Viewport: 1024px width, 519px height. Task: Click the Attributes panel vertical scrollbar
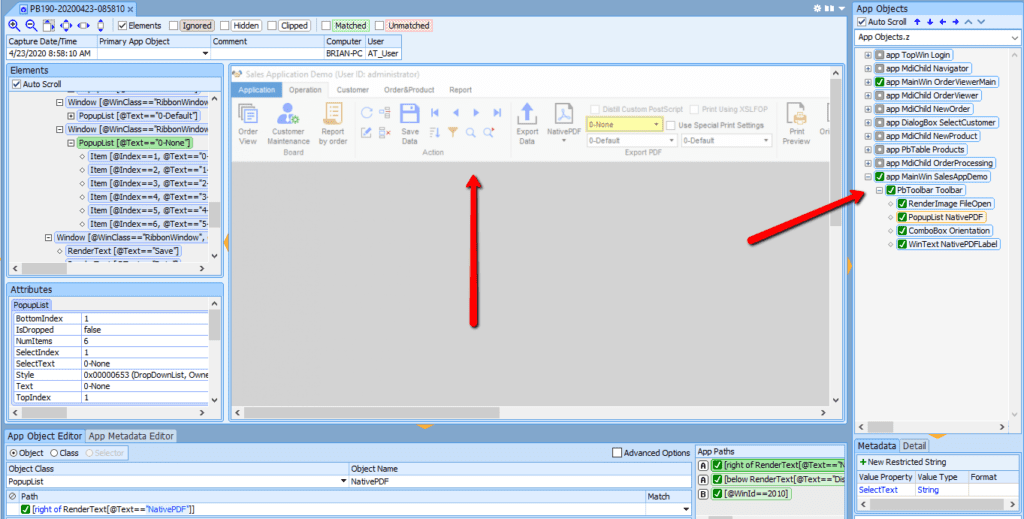point(215,353)
